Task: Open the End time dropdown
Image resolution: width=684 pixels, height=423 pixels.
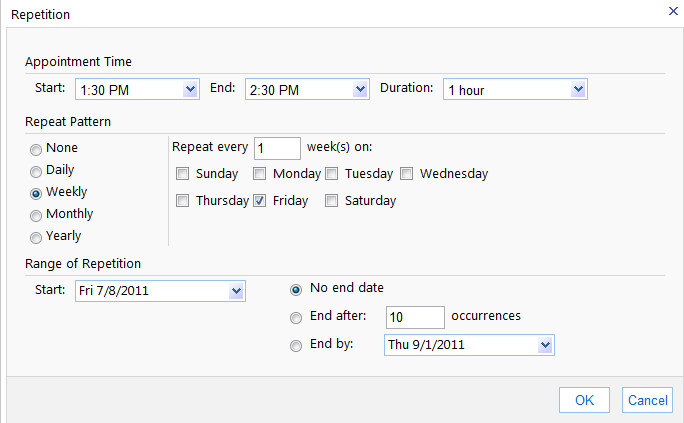Action: tap(361, 90)
